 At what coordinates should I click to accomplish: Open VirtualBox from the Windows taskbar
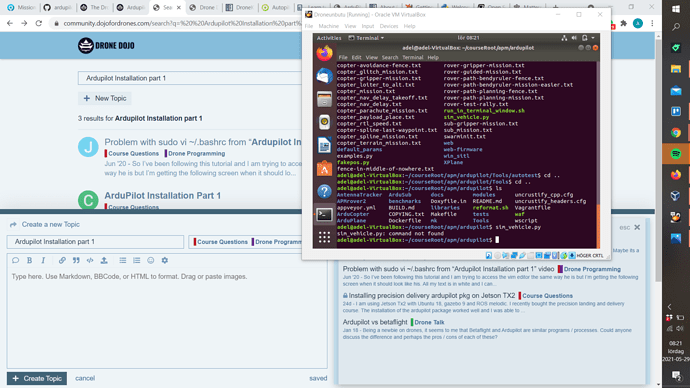point(676,196)
